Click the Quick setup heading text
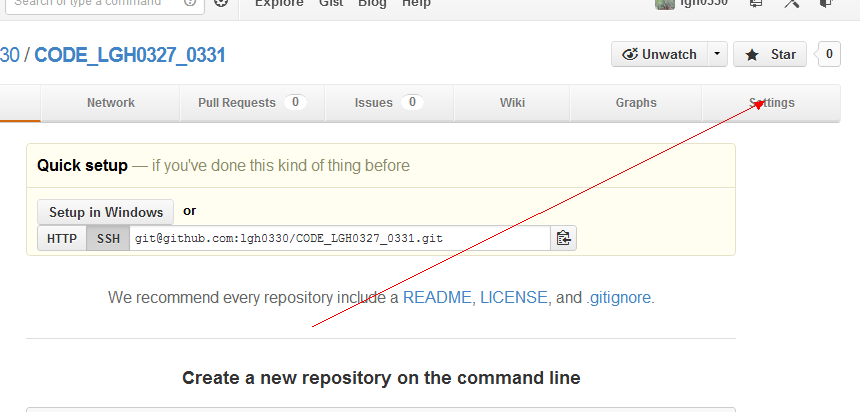 [x=82, y=165]
